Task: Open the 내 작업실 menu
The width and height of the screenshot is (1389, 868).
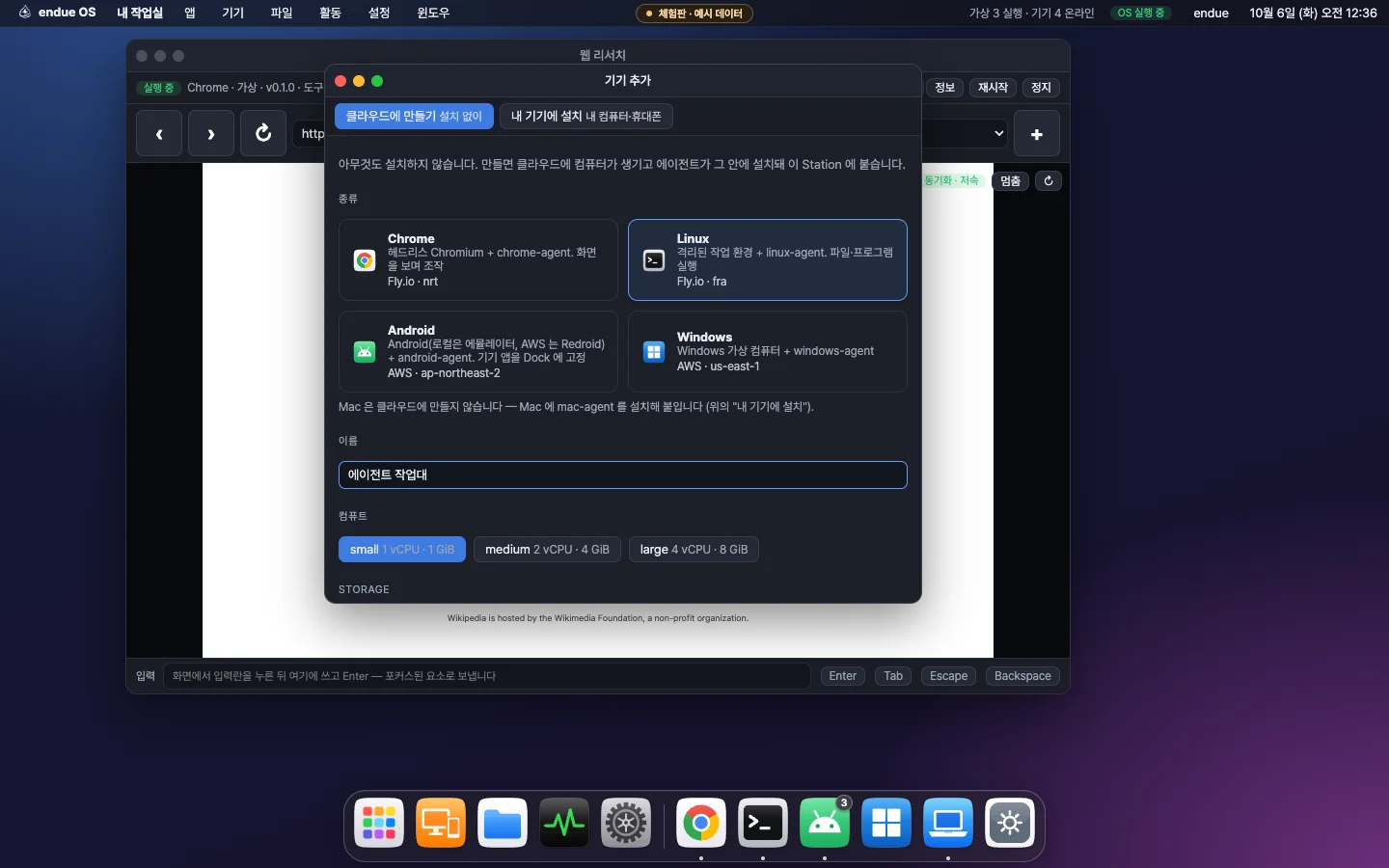Action: [x=140, y=13]
